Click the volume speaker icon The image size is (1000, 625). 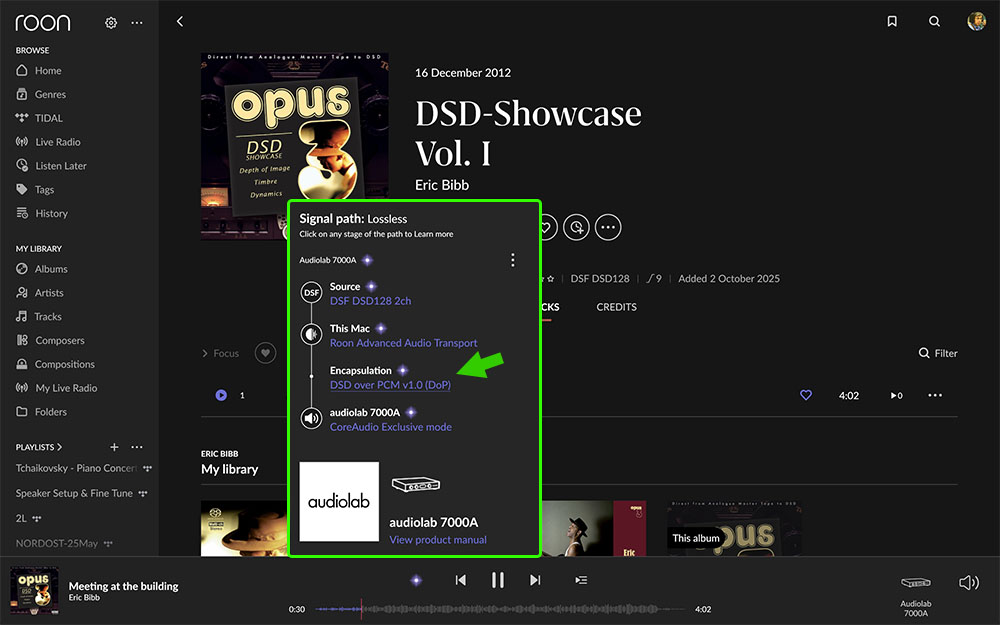tap(968, 582)
